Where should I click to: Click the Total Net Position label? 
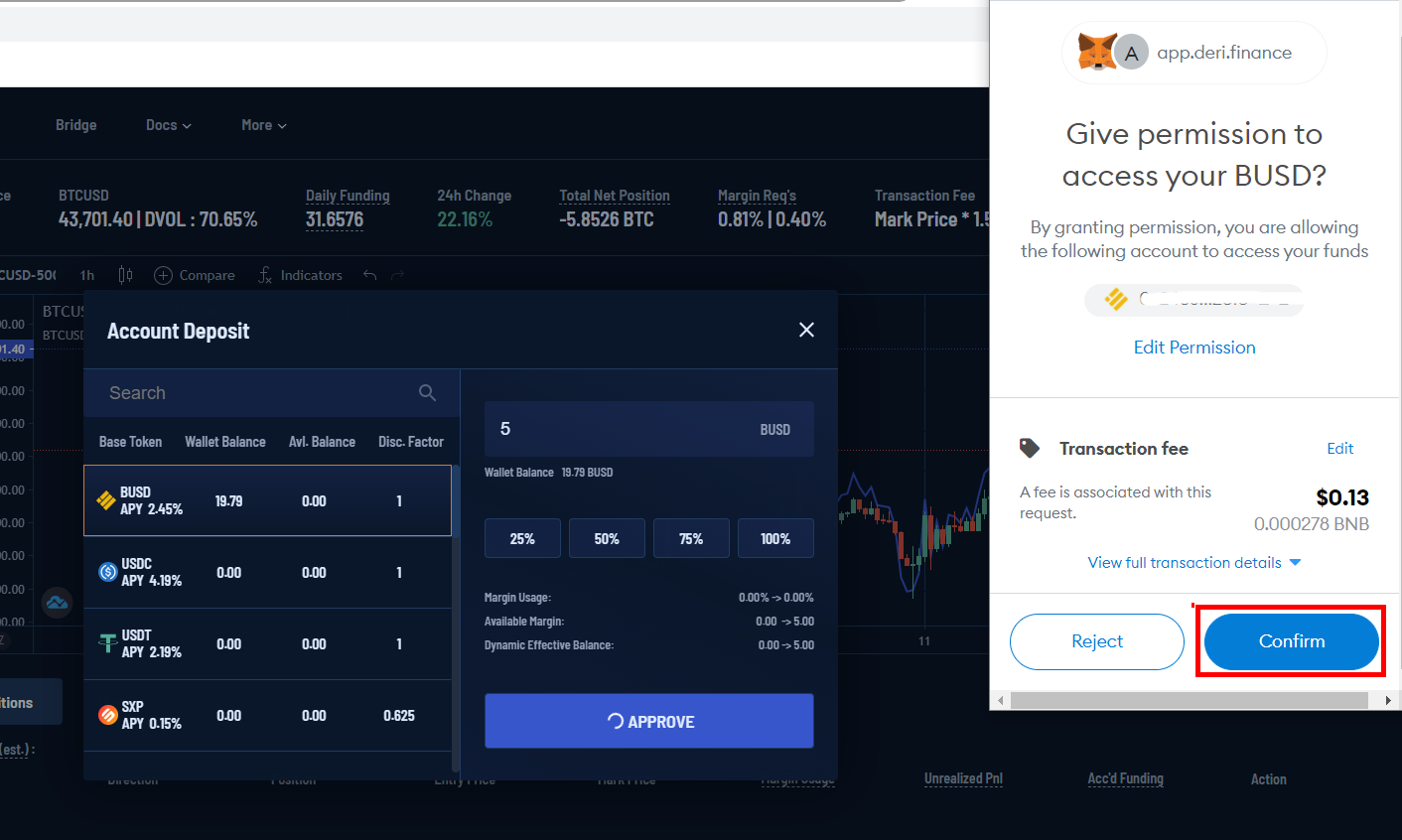pos(615,196)
